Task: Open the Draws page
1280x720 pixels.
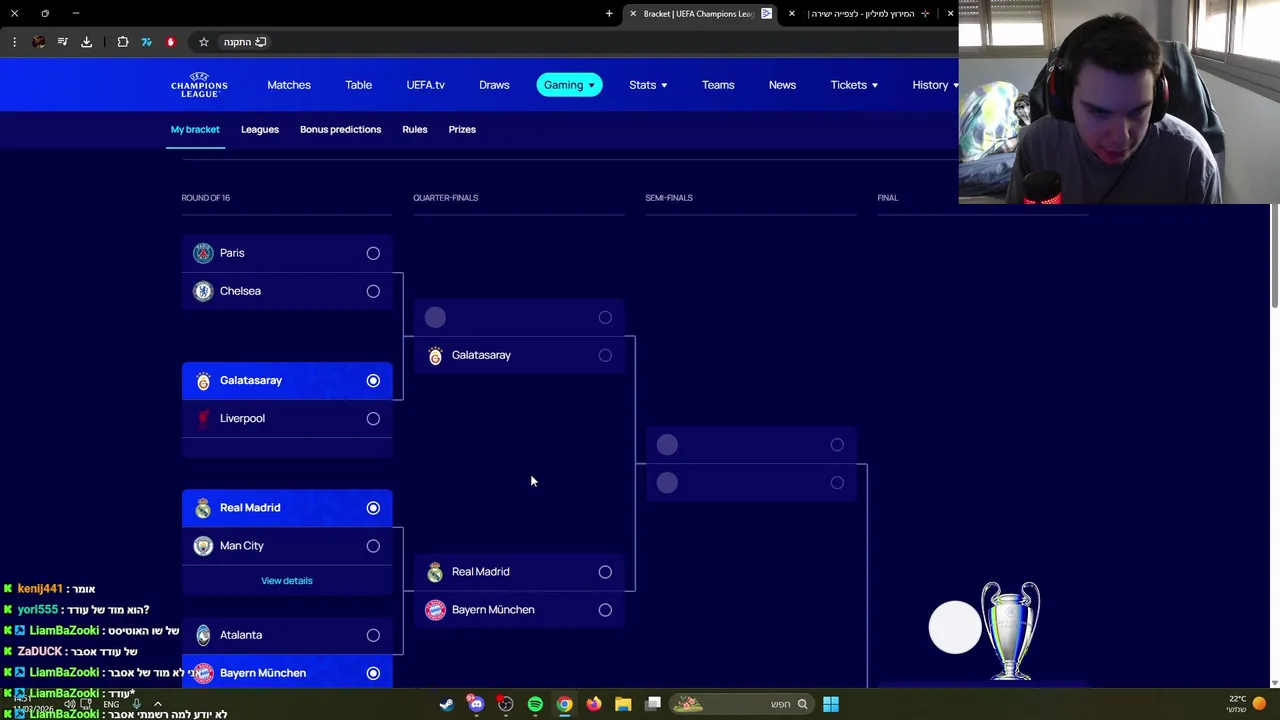Action: (x=494, y=85)
